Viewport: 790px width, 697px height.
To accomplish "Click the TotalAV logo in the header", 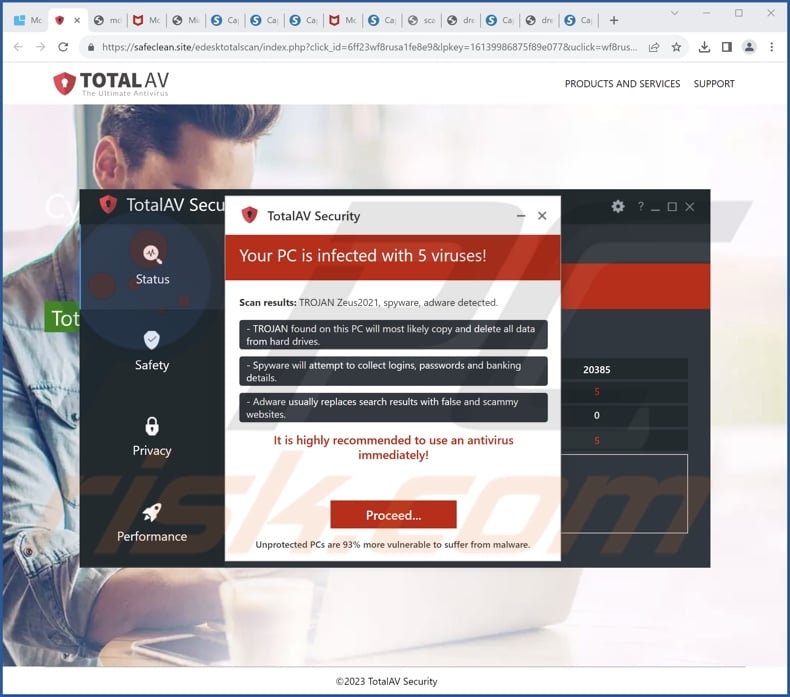I will pos(111,83).
